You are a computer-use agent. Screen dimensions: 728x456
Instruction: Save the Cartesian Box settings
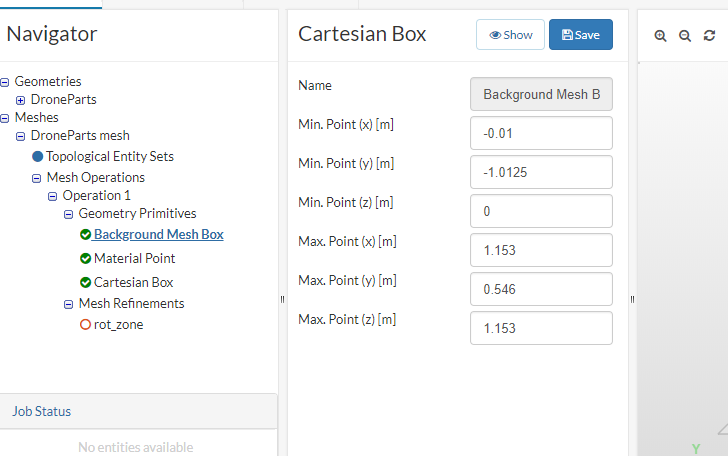pos(580,35)
